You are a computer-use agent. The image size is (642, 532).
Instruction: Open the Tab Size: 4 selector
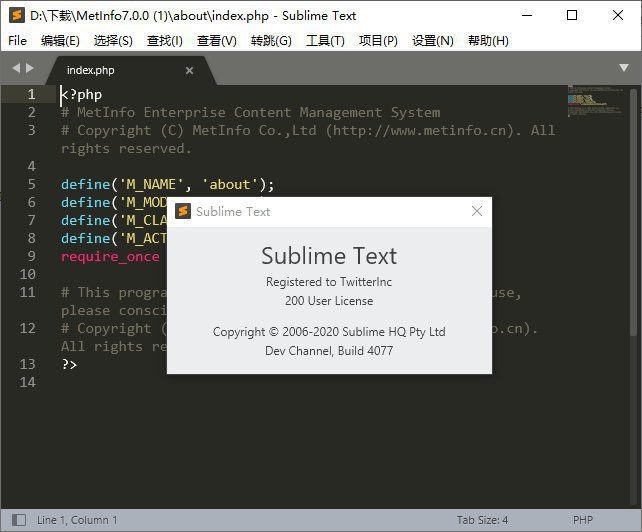pos(483,520)
